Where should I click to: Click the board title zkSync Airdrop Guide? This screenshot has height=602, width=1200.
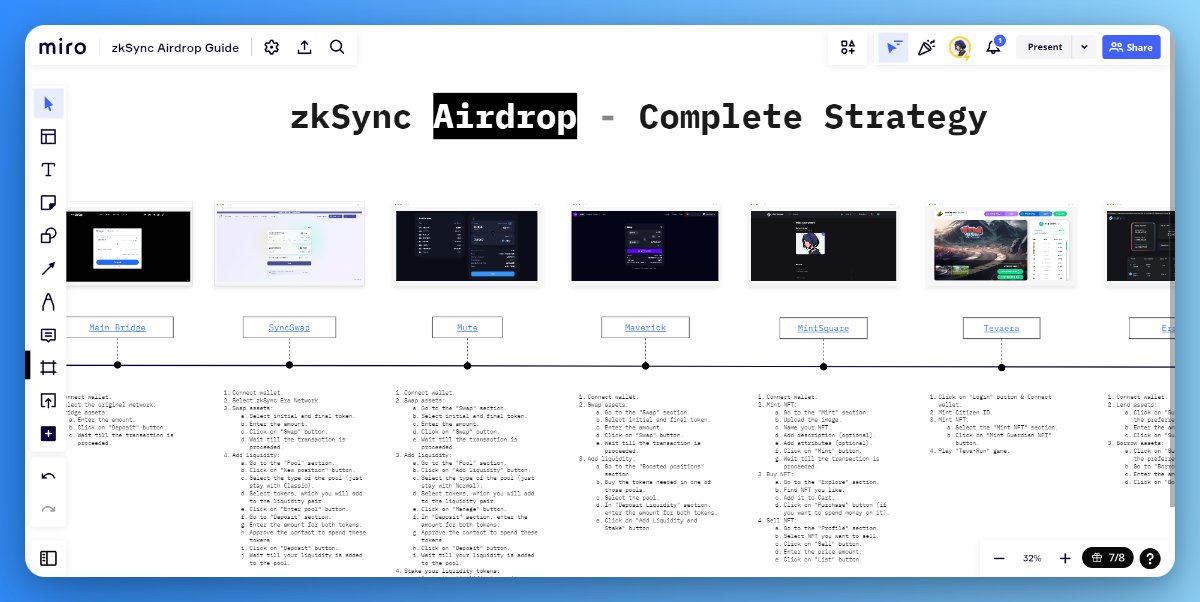[x=175, y=47]
